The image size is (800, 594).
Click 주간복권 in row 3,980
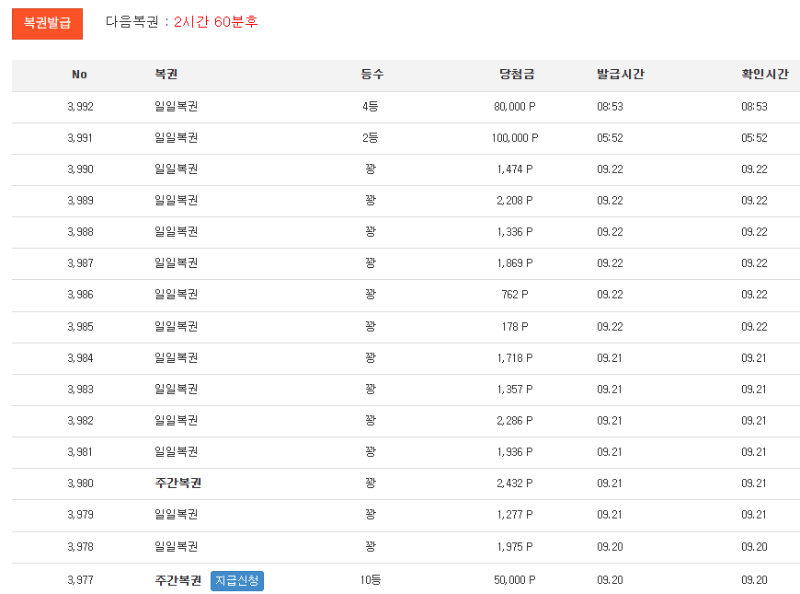(178, 483)
